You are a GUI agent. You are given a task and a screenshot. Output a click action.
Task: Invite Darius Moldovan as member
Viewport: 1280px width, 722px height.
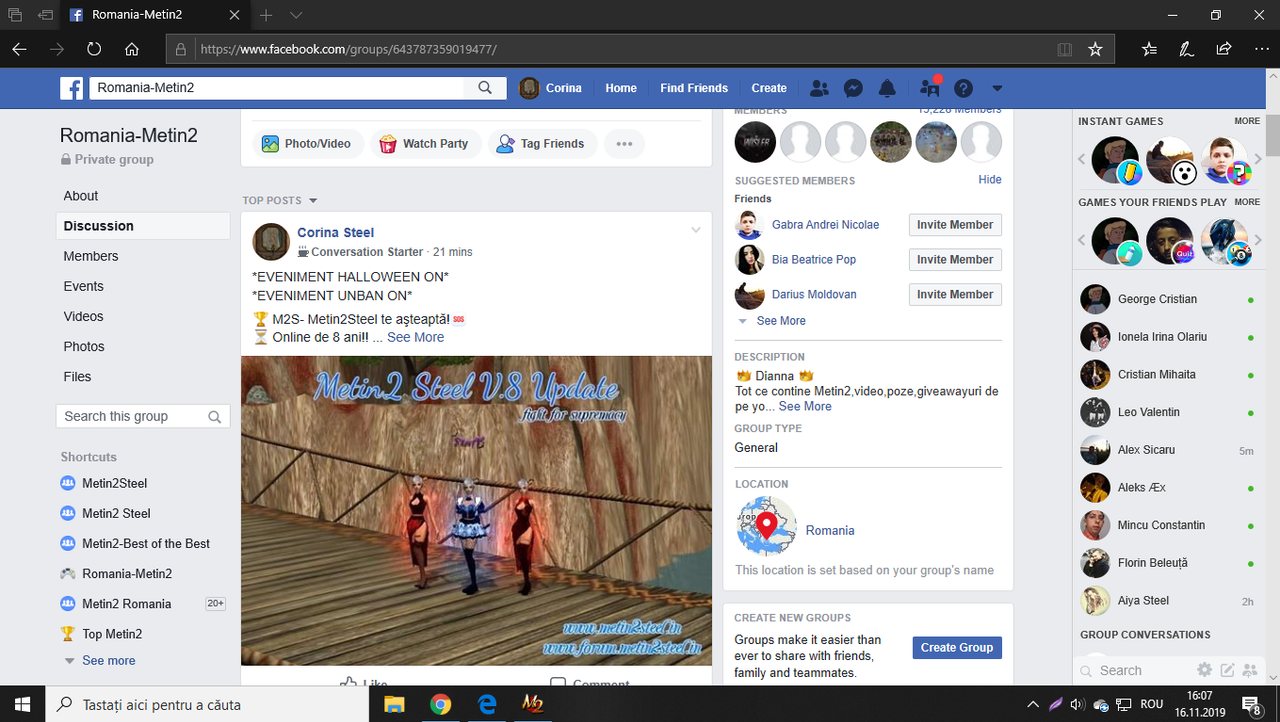coord(955,295)
